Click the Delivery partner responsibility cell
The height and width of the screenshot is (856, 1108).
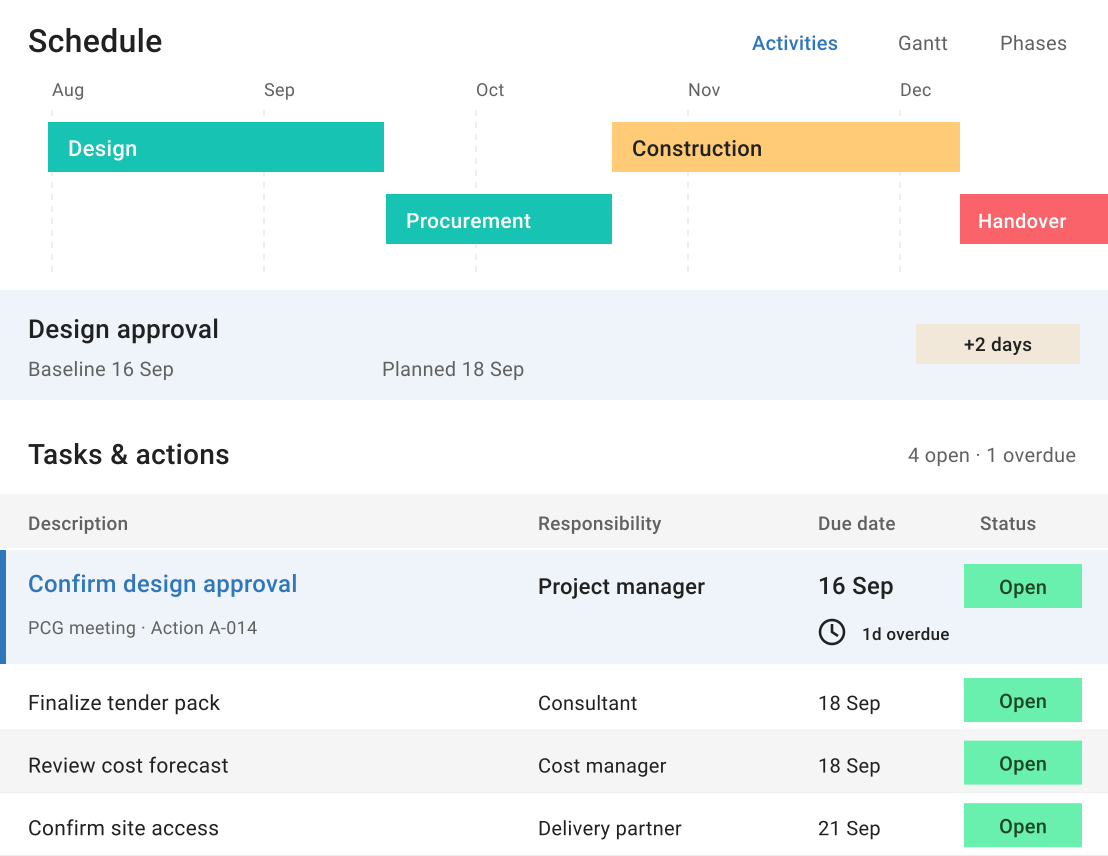(610, 828)
